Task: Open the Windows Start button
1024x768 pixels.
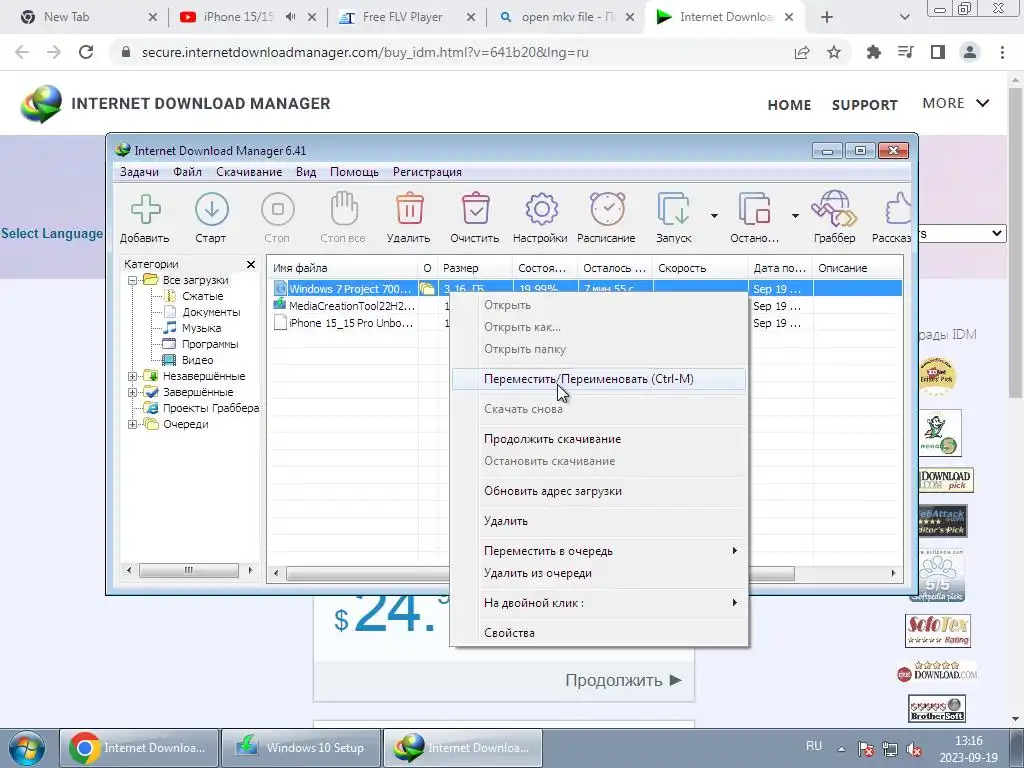Action: point(27,748)
